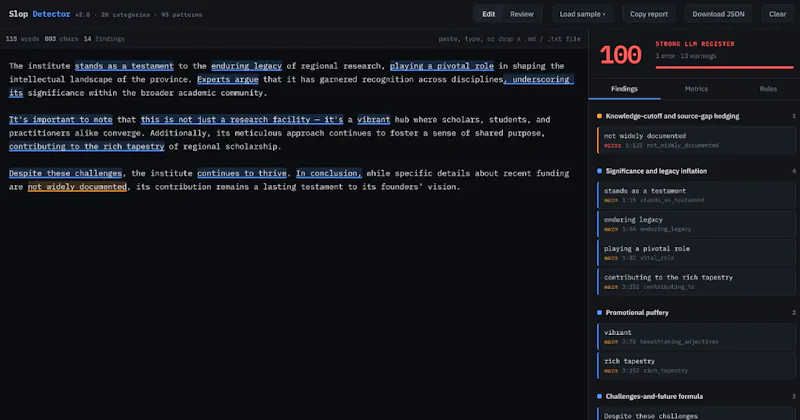Viewport: 800px width, 420px height.
Task: Open the Load sample dropdown
Action: pyautogui.click(x=582, y=14)
